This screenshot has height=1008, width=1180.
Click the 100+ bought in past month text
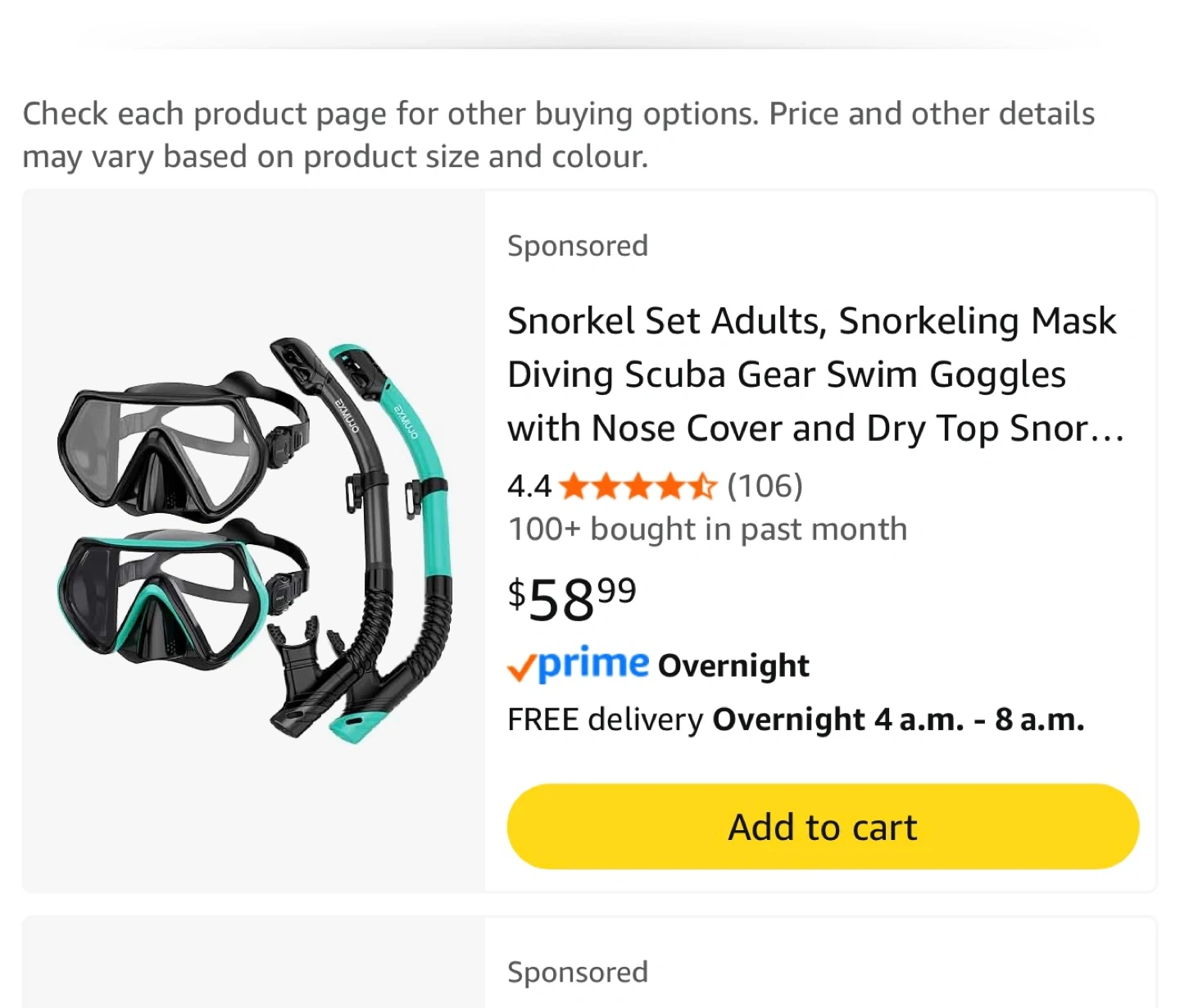(x=707, y=529)
